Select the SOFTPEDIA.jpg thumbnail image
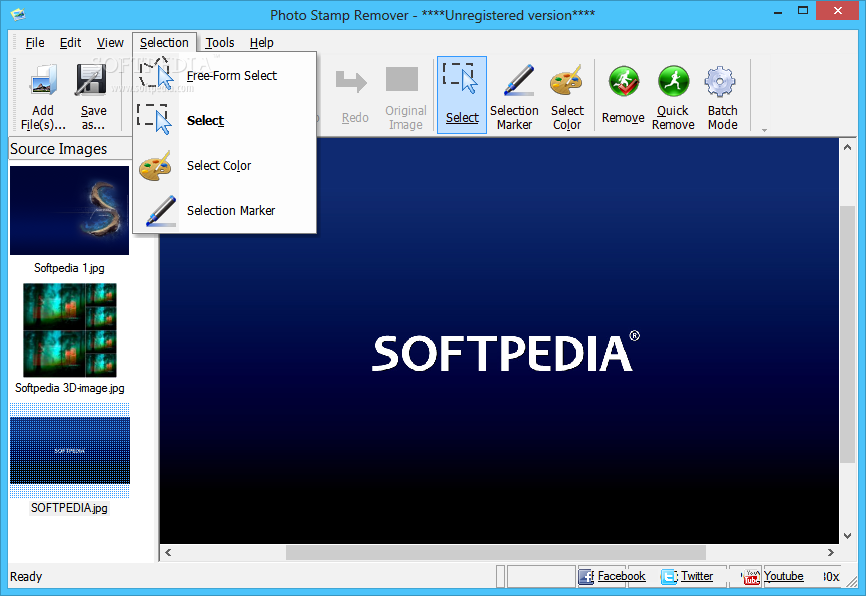The image size is (866, 596). [x=70, y=451]
